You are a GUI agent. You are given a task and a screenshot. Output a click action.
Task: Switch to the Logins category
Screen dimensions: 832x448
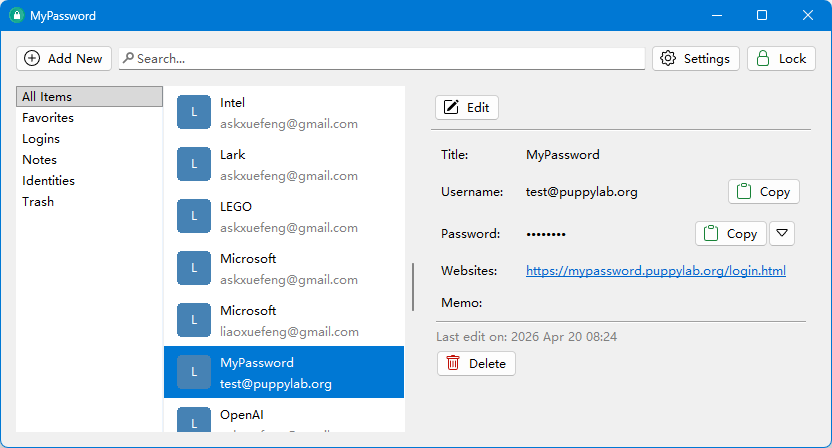pyautogui.click(x=41, y=139)
